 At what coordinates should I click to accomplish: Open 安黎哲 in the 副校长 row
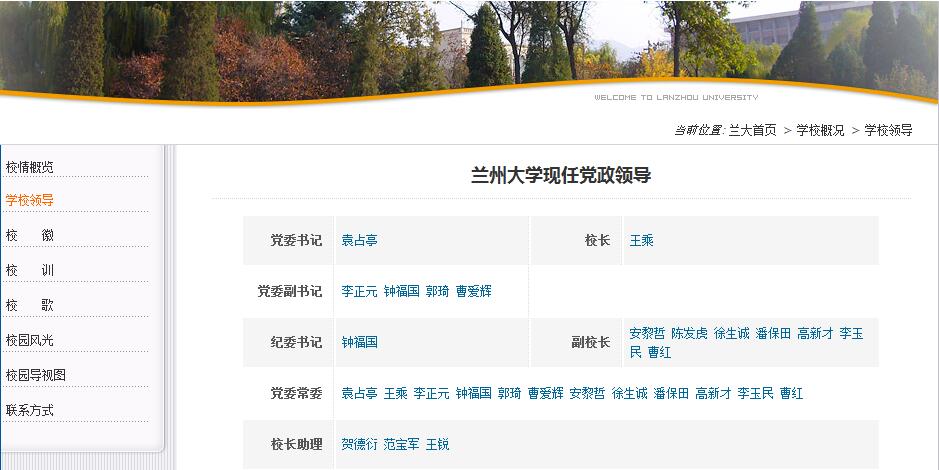647,333
